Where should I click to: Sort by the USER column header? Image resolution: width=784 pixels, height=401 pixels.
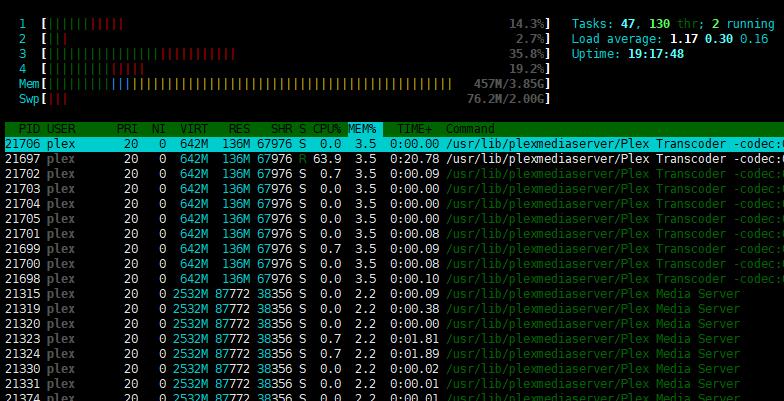pos(61,129)
